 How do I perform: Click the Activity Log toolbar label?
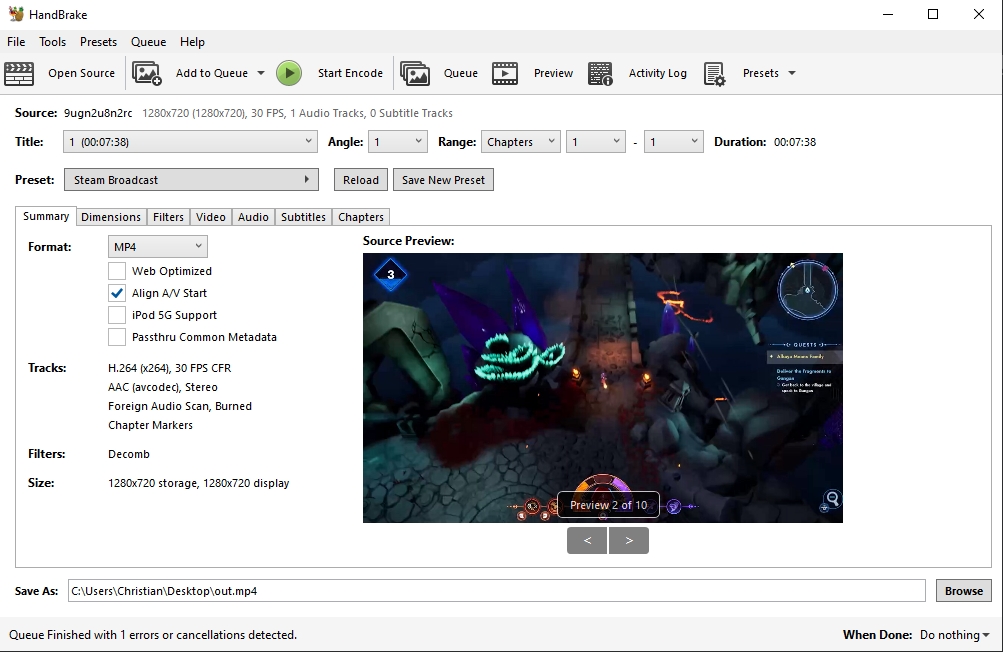[x=658, y=73]
